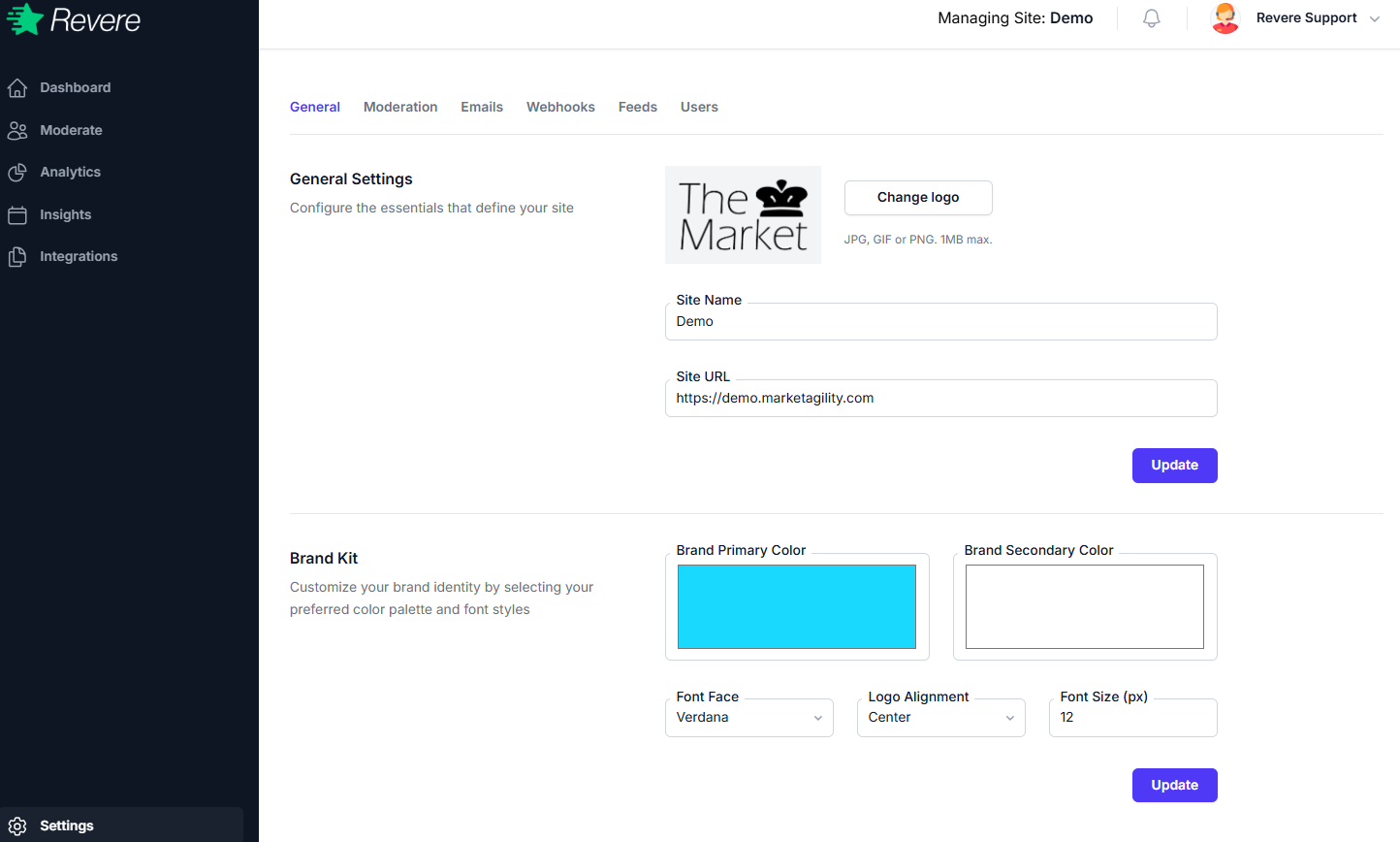Navigate to Insights via its sidebar icon
Viewport: 1400px width, 842px height.
pos(17,213)
